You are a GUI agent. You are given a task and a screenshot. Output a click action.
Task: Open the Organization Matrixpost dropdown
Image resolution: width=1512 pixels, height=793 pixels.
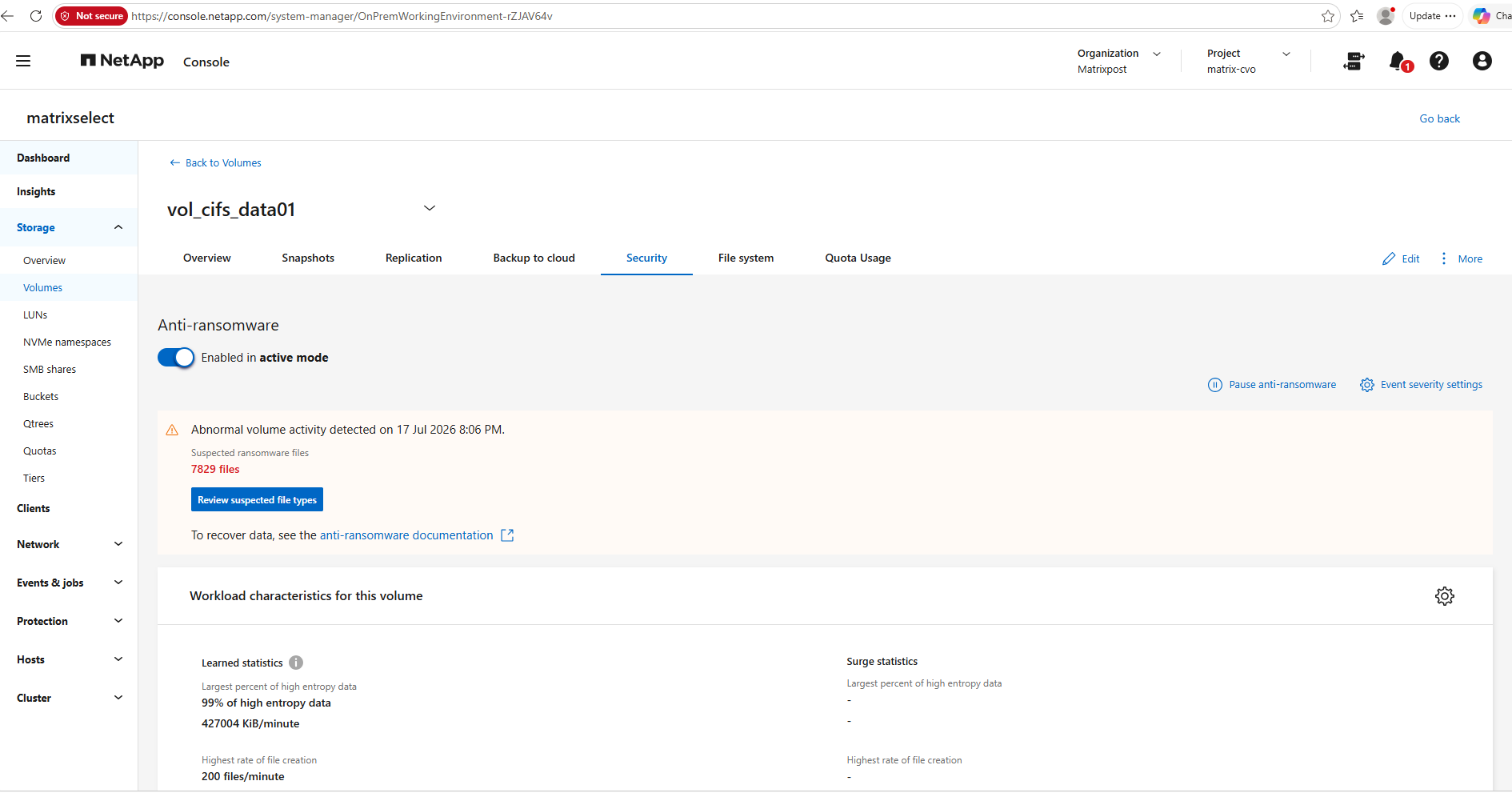click(1119, 61)
